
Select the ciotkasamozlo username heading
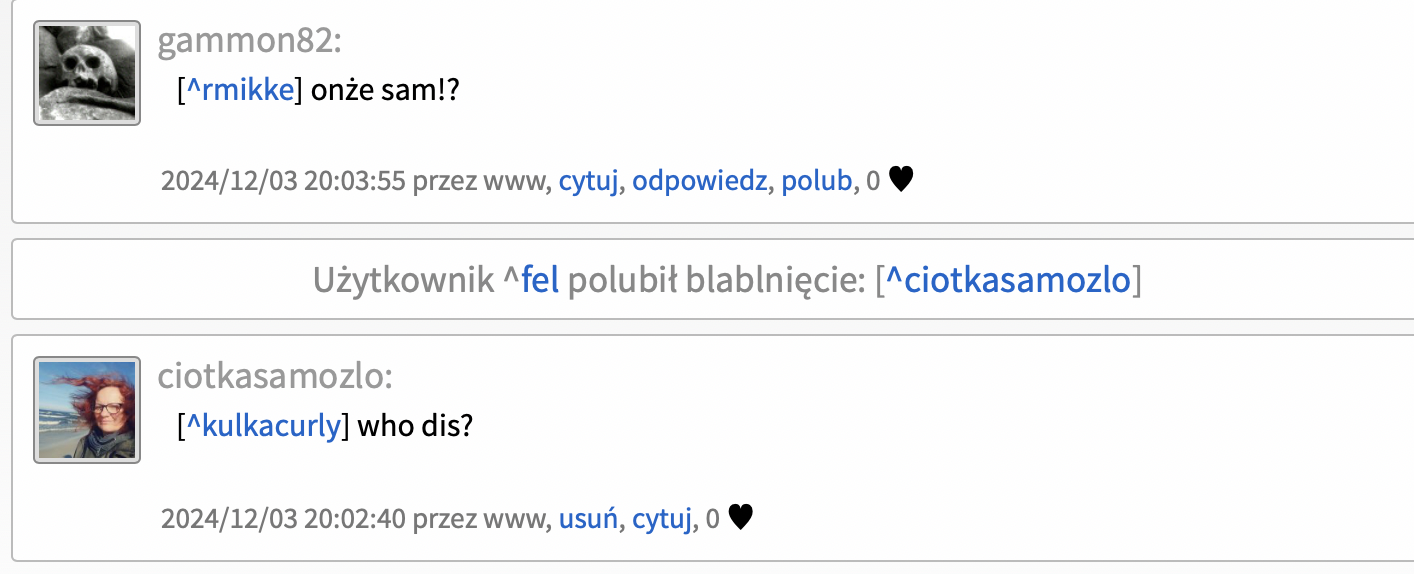coord(275,377)
